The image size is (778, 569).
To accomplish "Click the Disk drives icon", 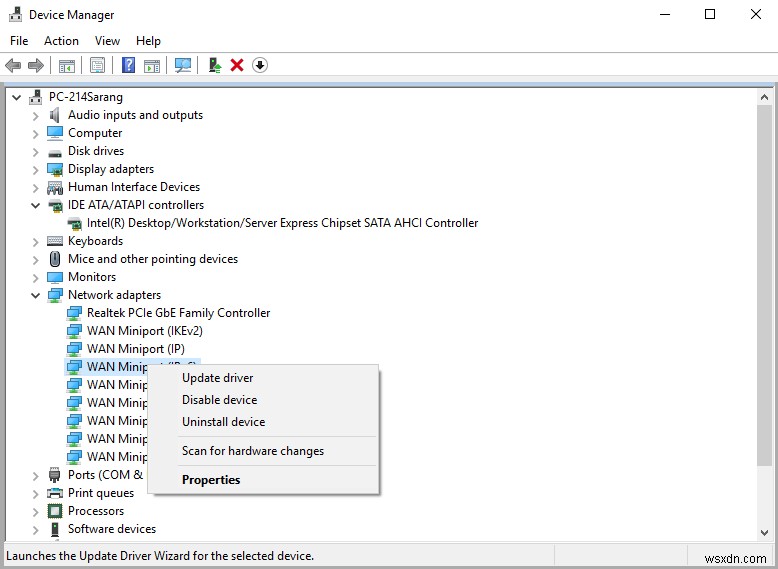I will [55, 152].
